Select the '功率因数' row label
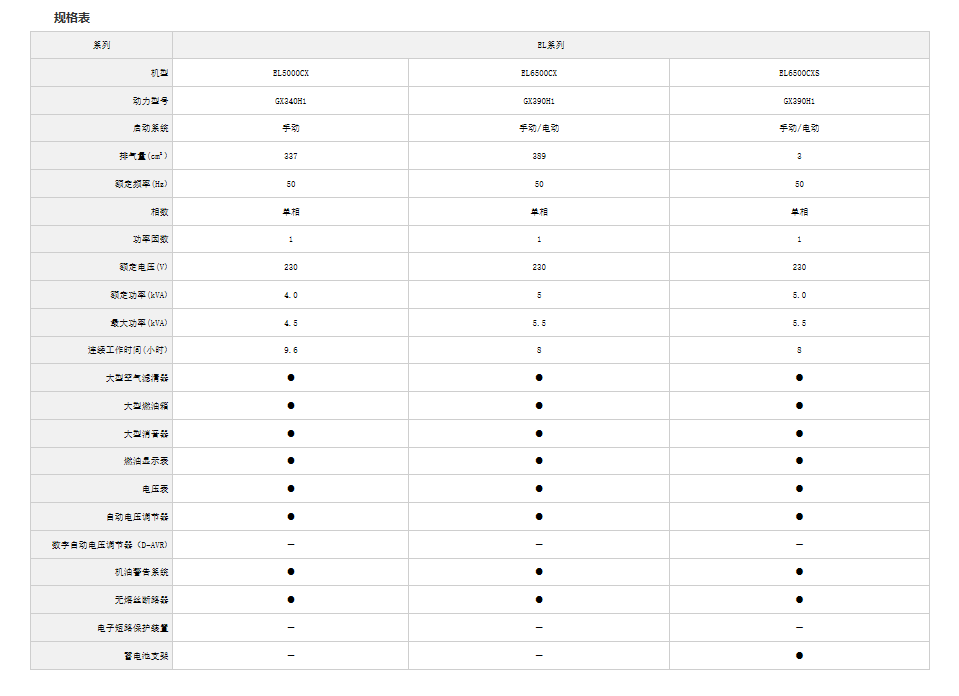959x696 pixels. [x=150, y=239]
